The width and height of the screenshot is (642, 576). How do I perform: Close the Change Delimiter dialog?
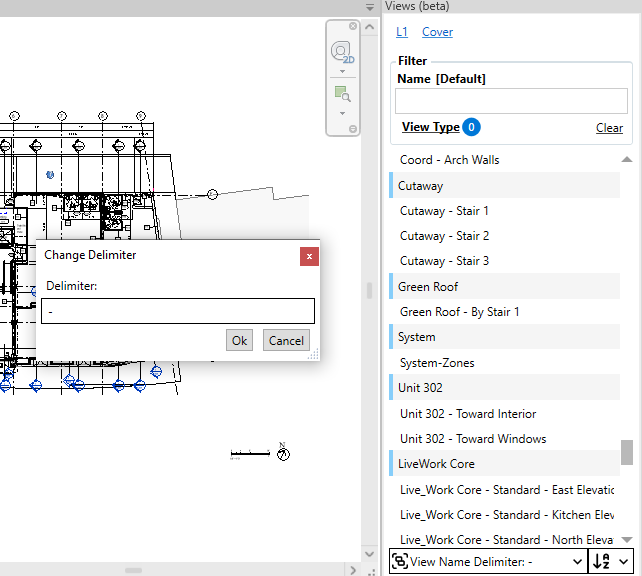309,256
